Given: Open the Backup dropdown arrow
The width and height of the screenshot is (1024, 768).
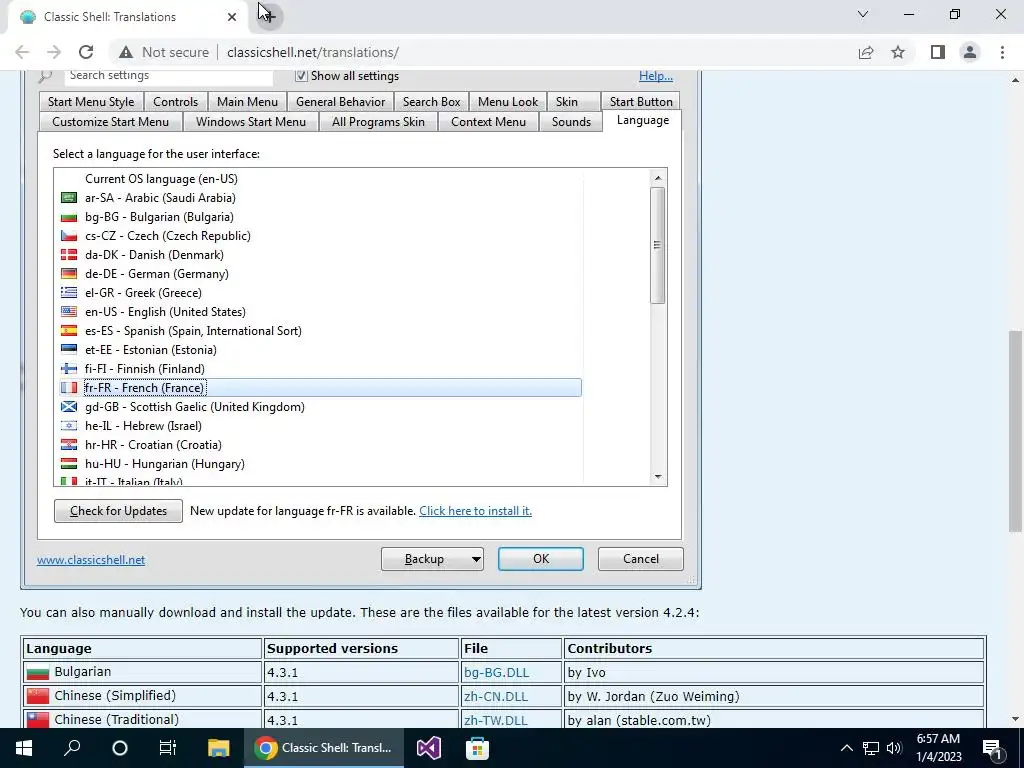Looking at the screenshot, I should click(x=476, y=559).
